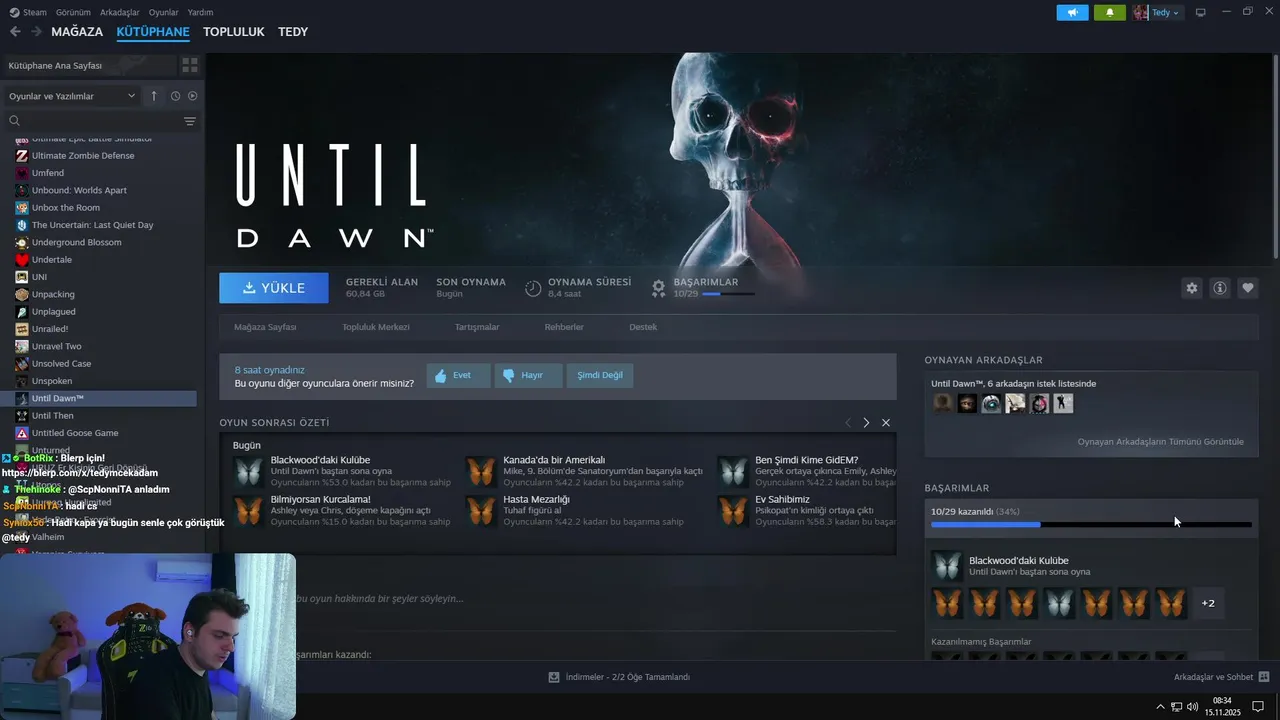The width and height of the screenshot is (1280, 720).
Task: Click the recent activity clock filter
Action: click(x=175, y=96)
